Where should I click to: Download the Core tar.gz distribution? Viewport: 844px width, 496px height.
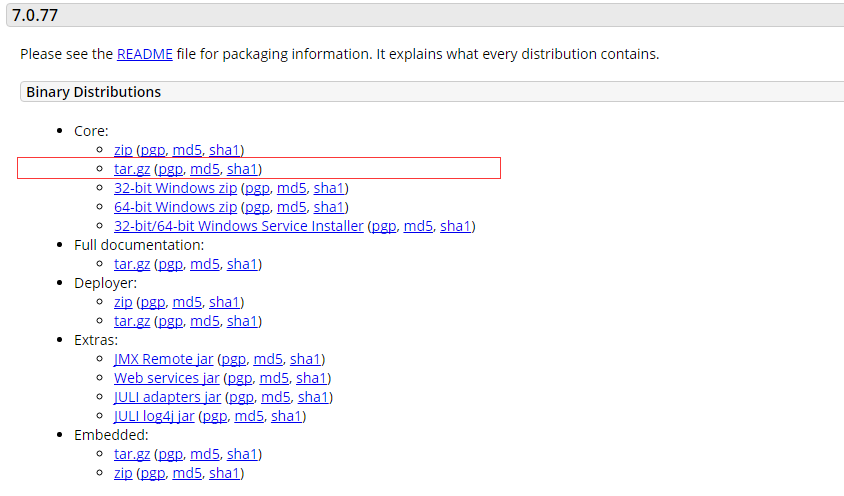click(x=131, y=169)
